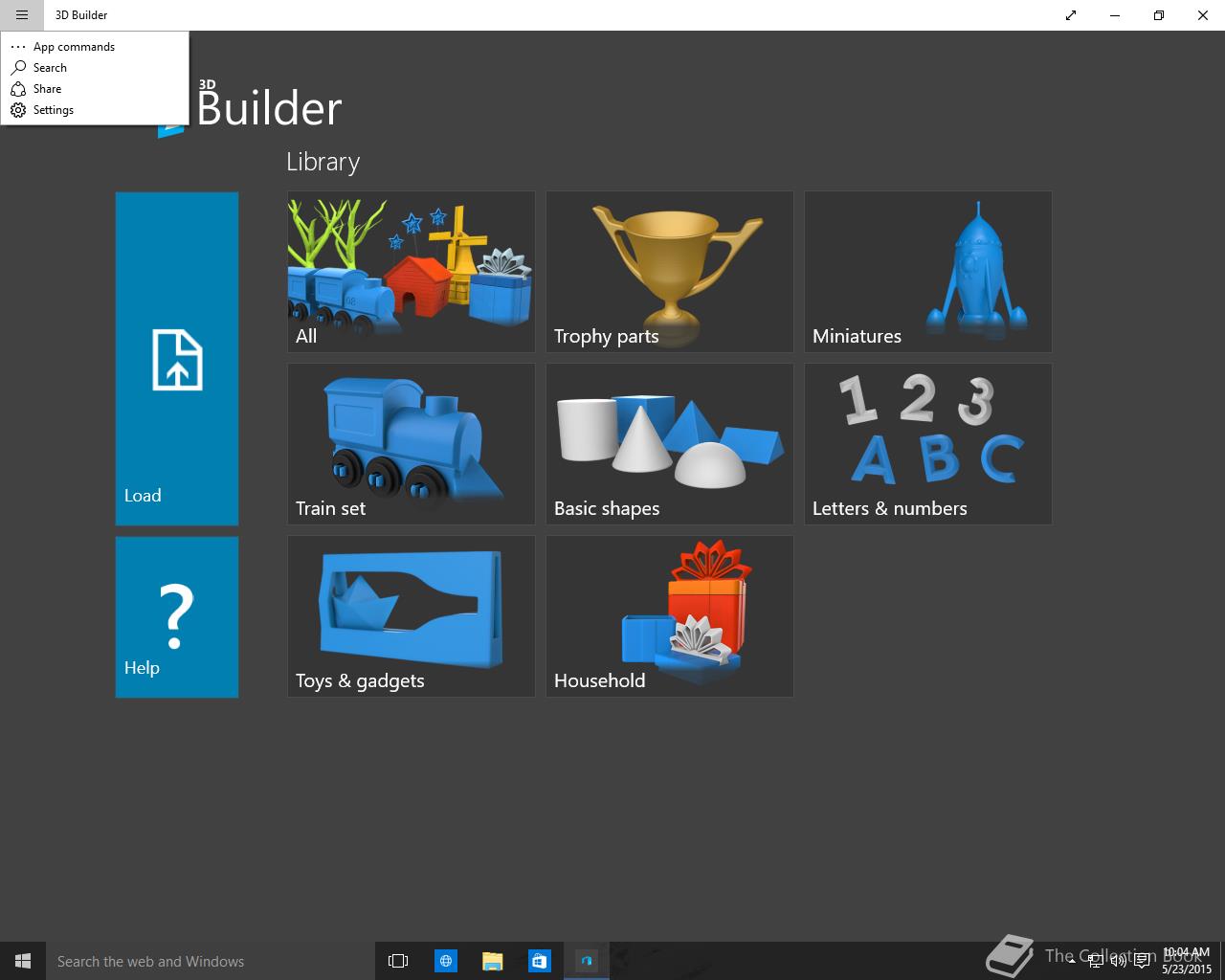This screenshot has width=1225, height=980.
Task: Click the Search magnifier icon in menu
Action: 18,68
